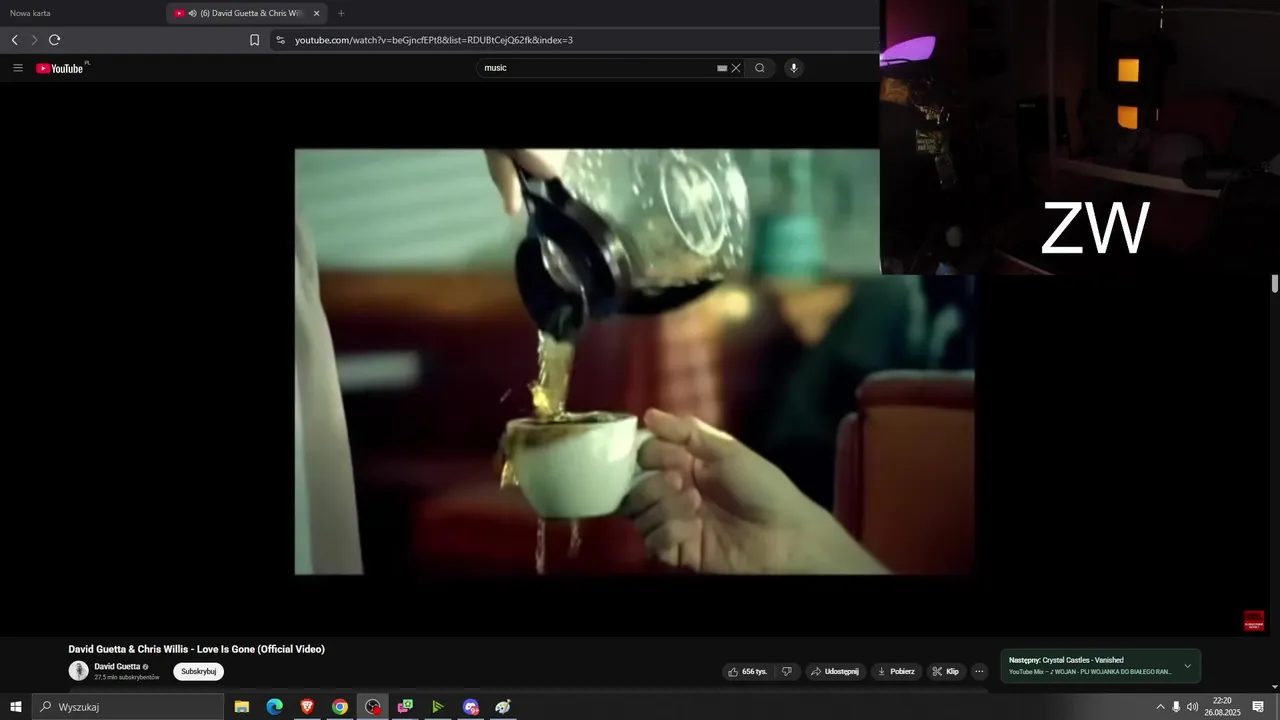This screenshot has height=720, width=1280.
Task: Clear the YouTube search text
Action: pos(736,68)
